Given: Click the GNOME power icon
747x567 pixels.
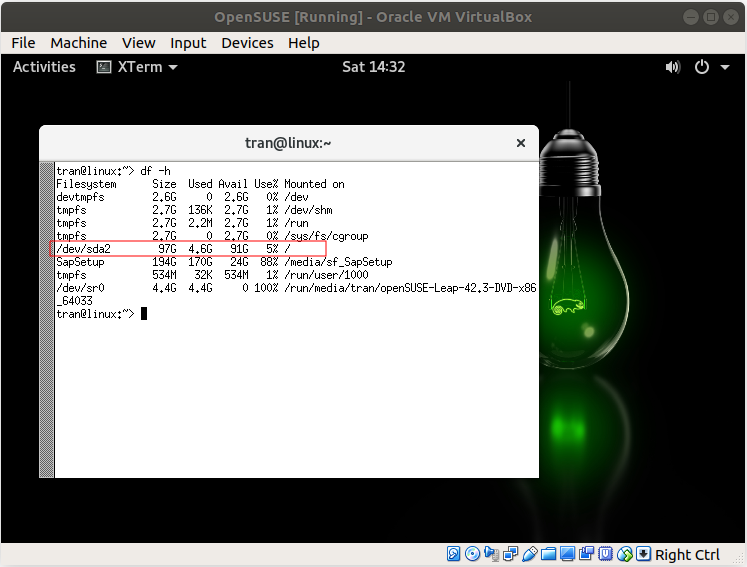Looking at the screenshot, I should coord(702,67).
